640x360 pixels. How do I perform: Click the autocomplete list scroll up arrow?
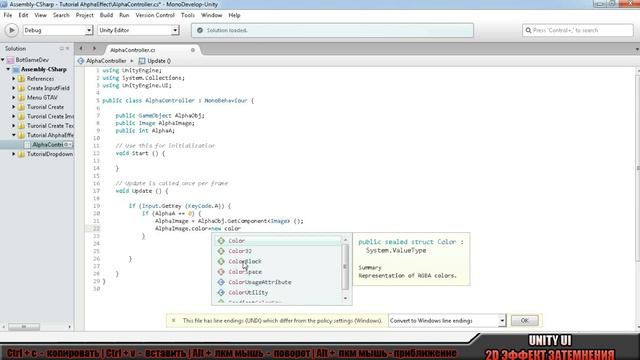pos(345,240)
